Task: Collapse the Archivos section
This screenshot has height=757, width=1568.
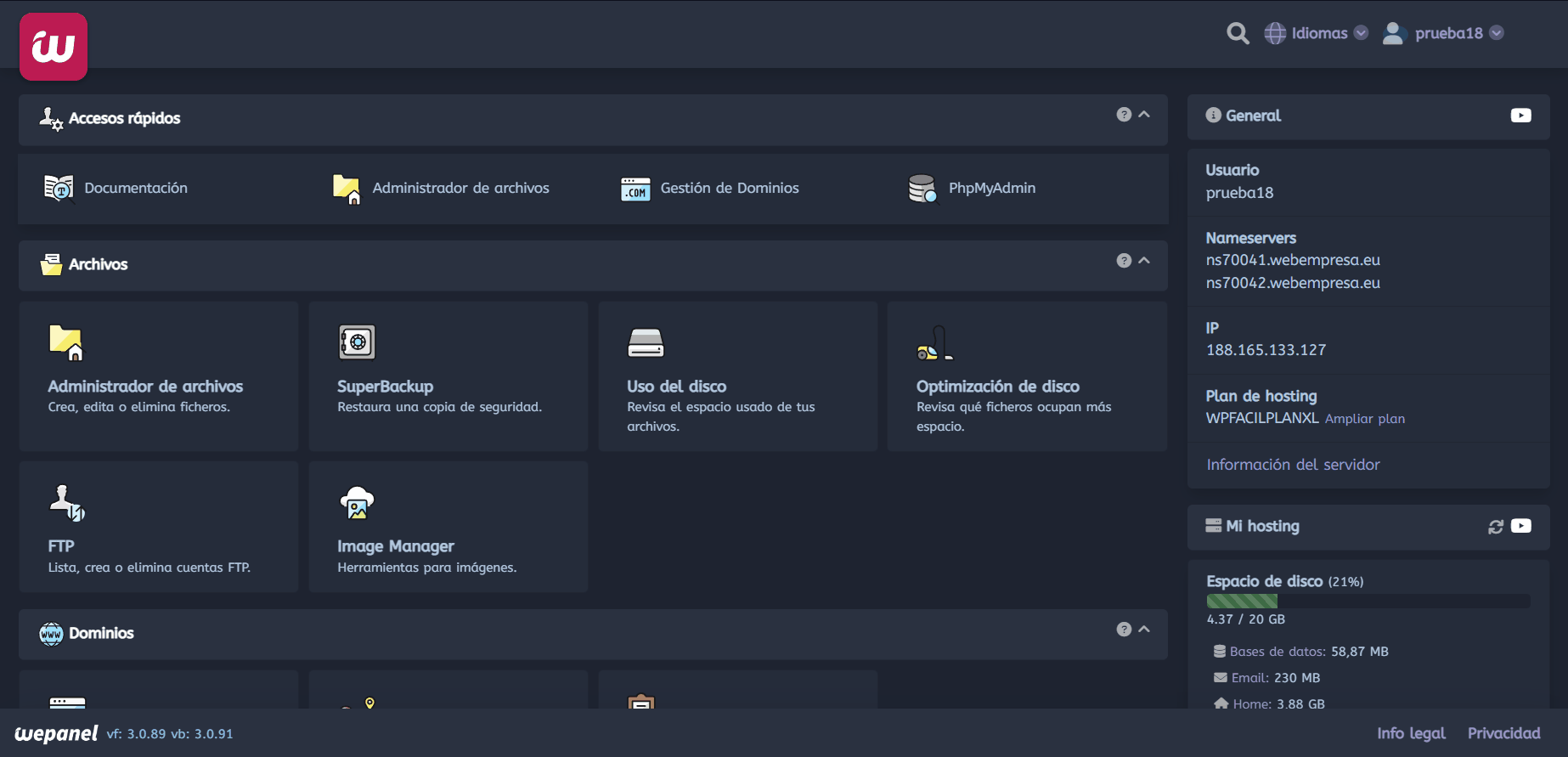Action: tap(1144, 261)
